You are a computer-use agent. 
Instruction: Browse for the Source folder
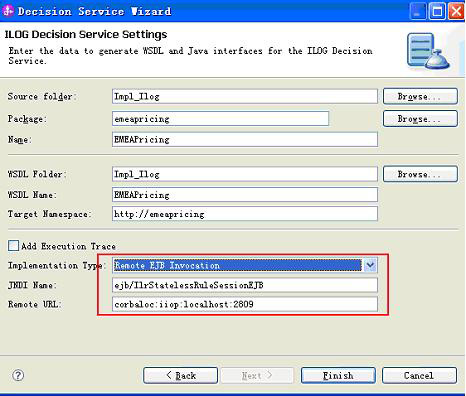click(420, 96)
